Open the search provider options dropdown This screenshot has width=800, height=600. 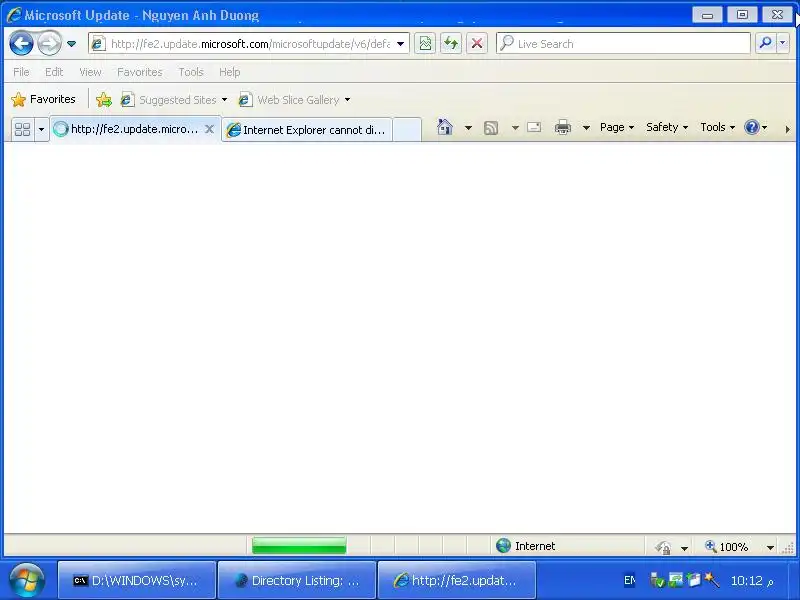(783, 43)
